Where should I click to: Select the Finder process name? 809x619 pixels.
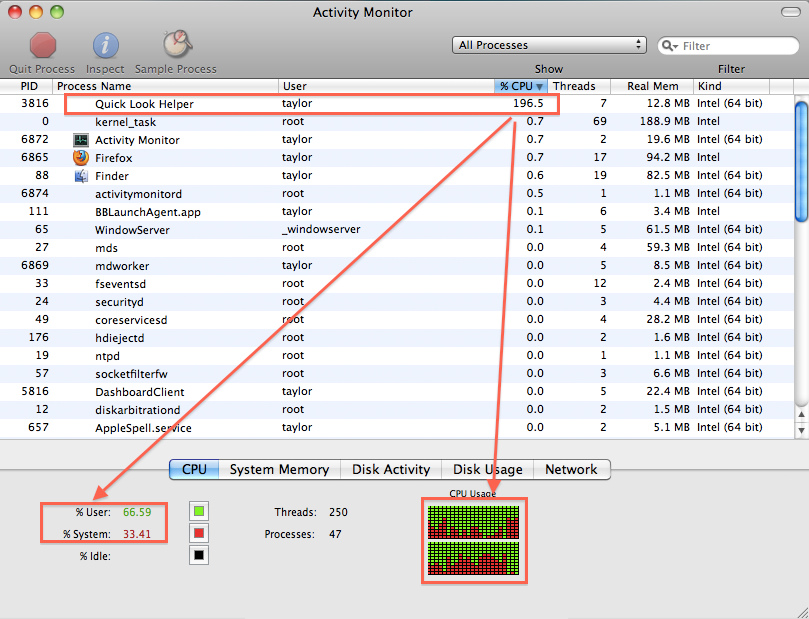pos(111,176)
